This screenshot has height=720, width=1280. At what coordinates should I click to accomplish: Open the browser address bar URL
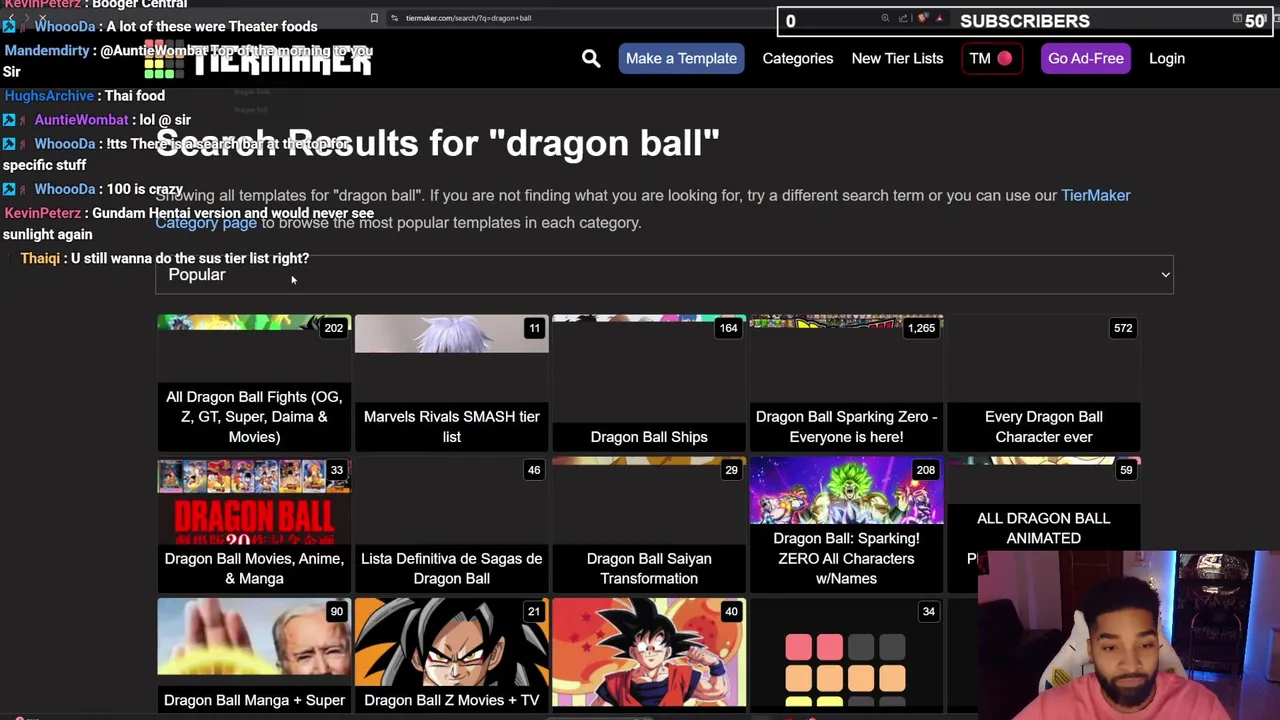tap(468, 18)
